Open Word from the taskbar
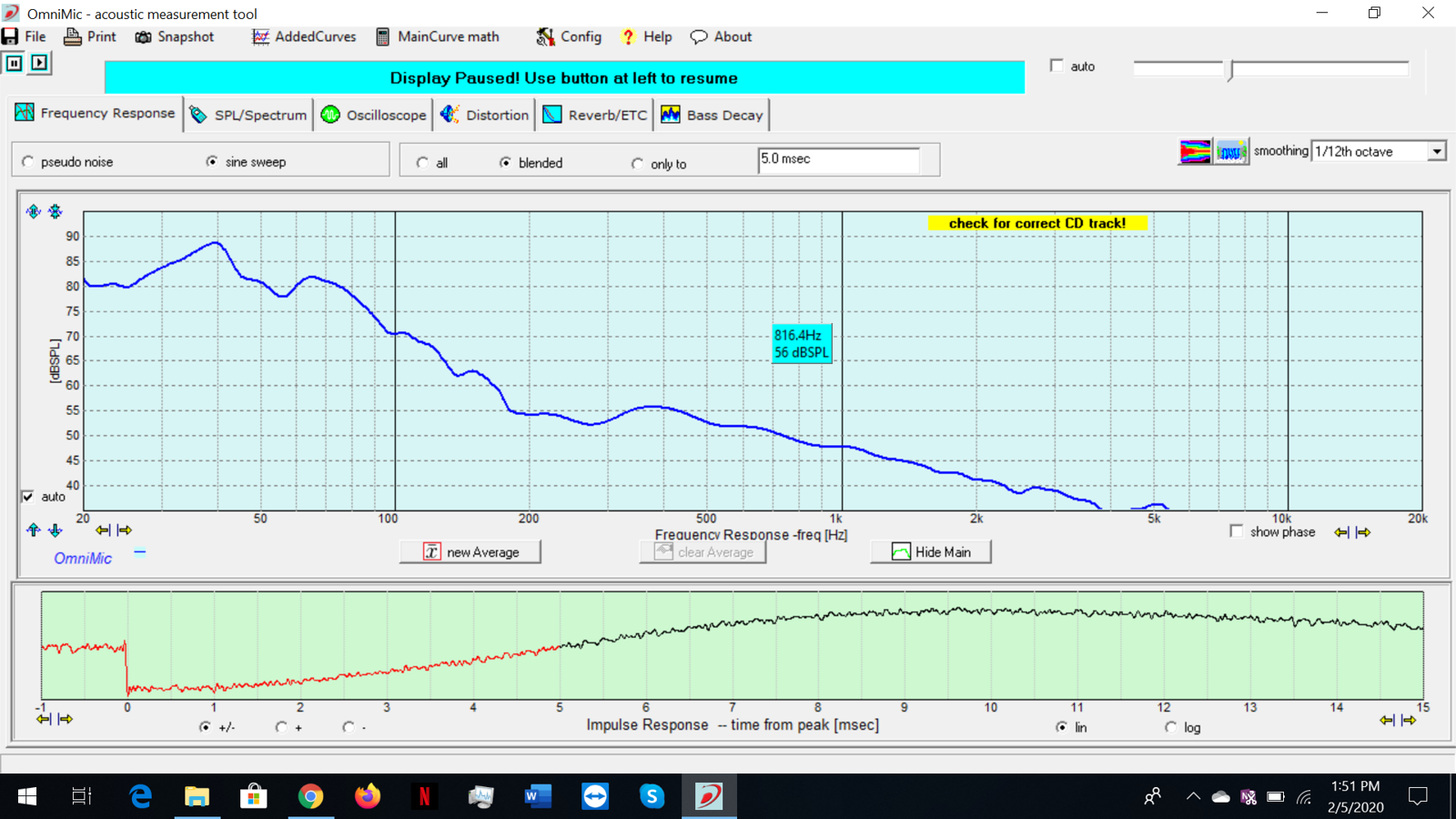 pos(538,796)
